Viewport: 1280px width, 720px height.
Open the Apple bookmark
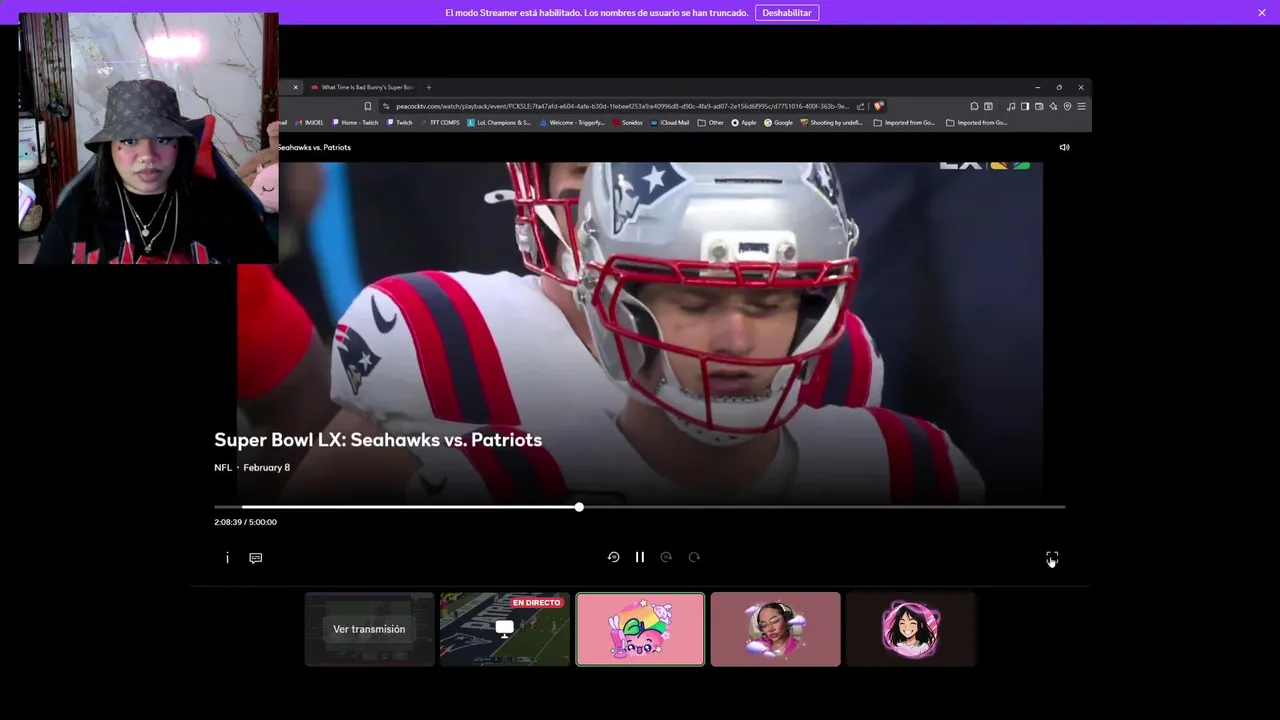click(744, 123)
